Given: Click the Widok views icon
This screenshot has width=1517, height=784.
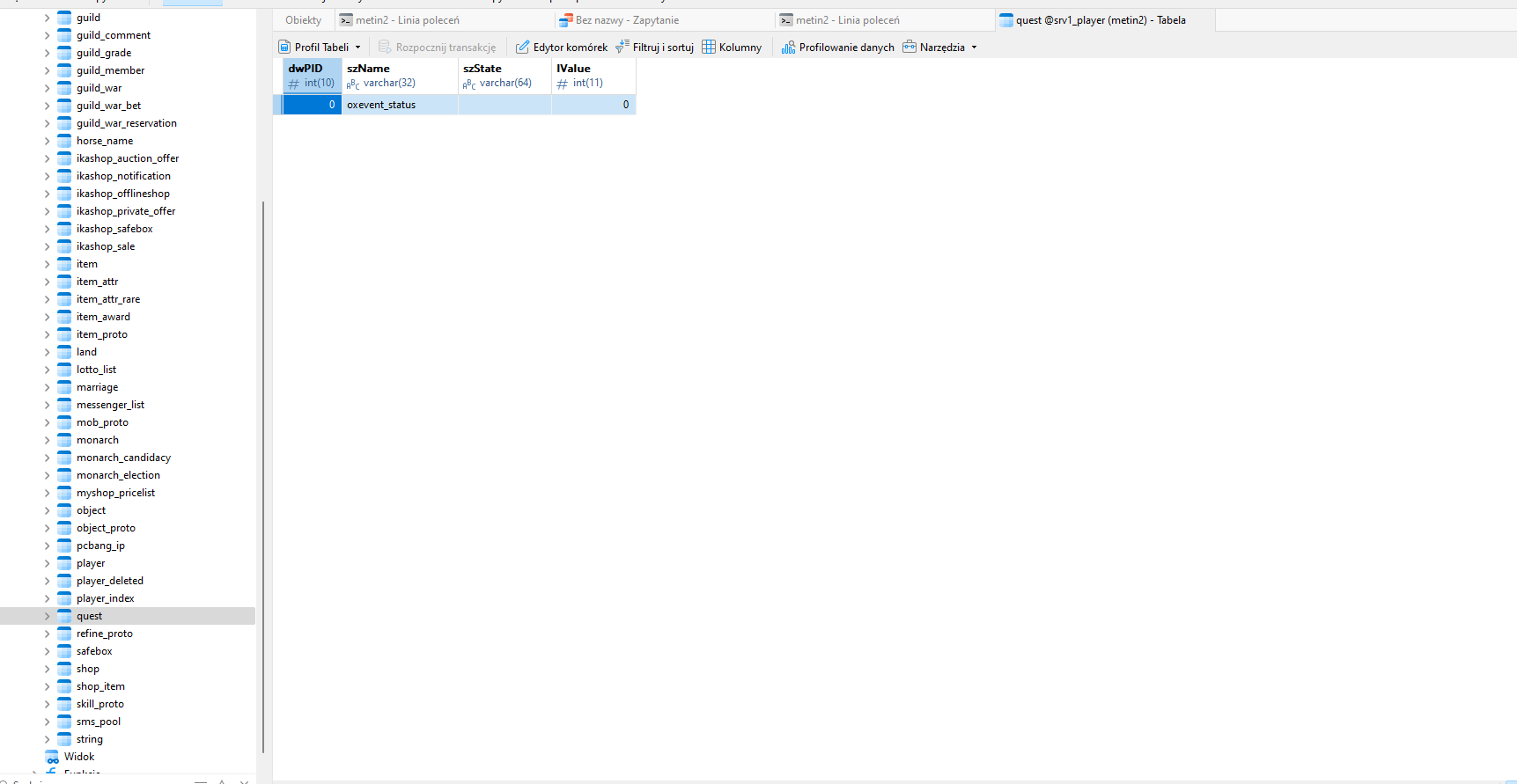Looking at the screenshot, I should 52,757.
